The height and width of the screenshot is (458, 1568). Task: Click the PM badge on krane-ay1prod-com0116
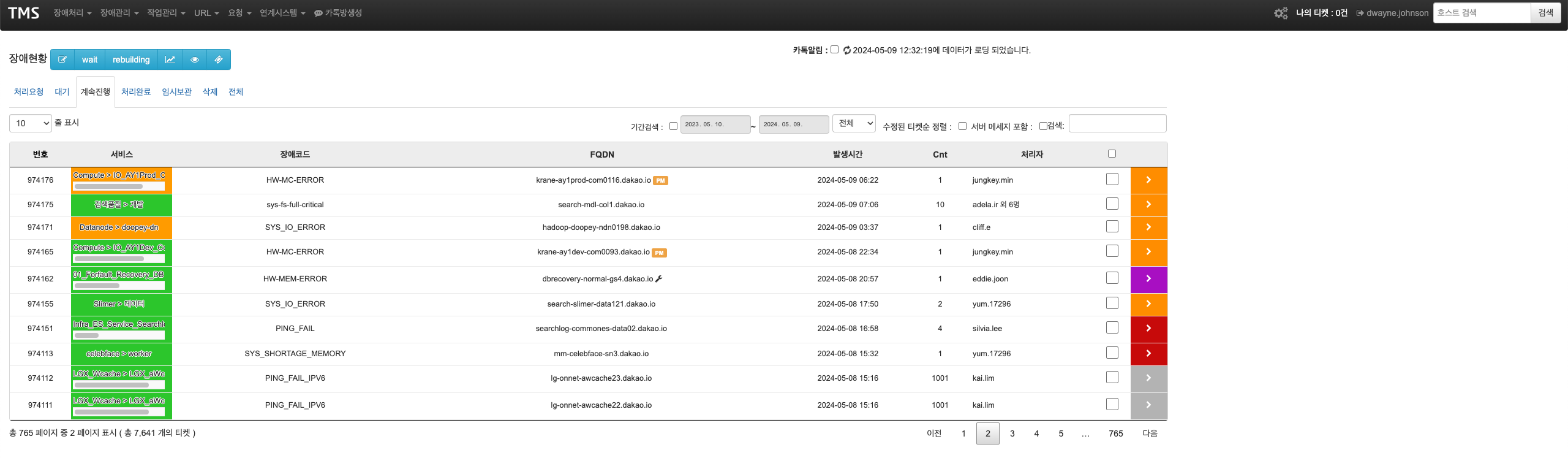pos(660,181)
